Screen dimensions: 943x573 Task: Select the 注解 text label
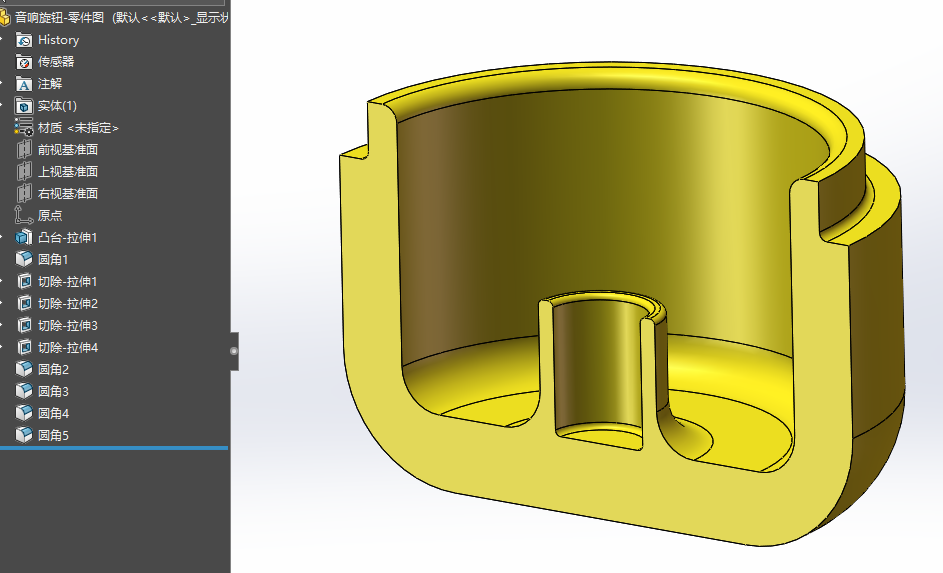click(x=50, y=84)
